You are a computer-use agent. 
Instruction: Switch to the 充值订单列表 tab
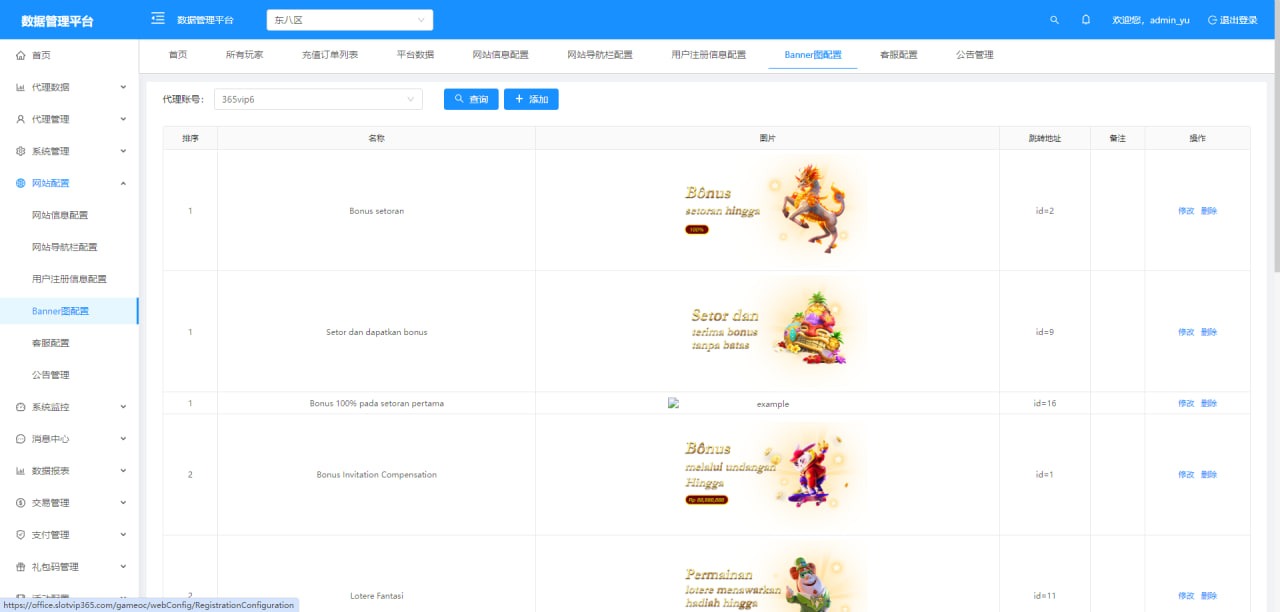330,55
